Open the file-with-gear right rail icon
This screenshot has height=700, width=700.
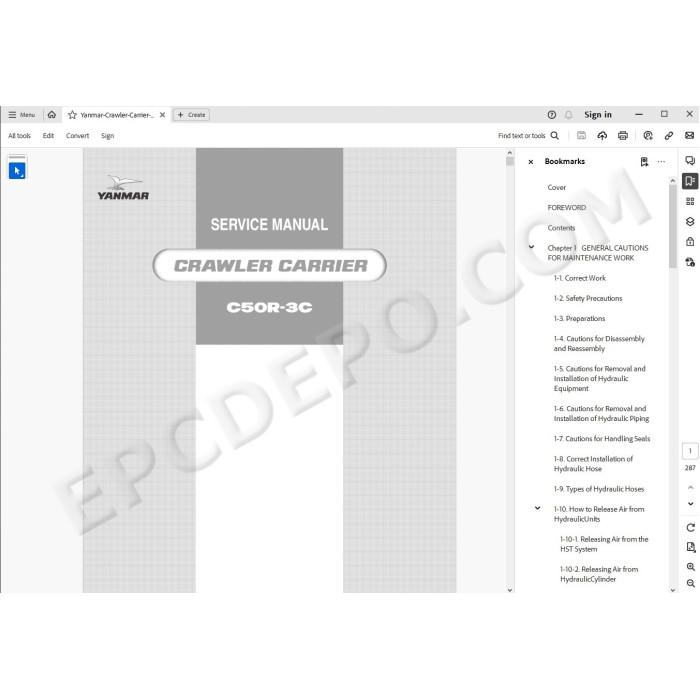tap(690, 262)
